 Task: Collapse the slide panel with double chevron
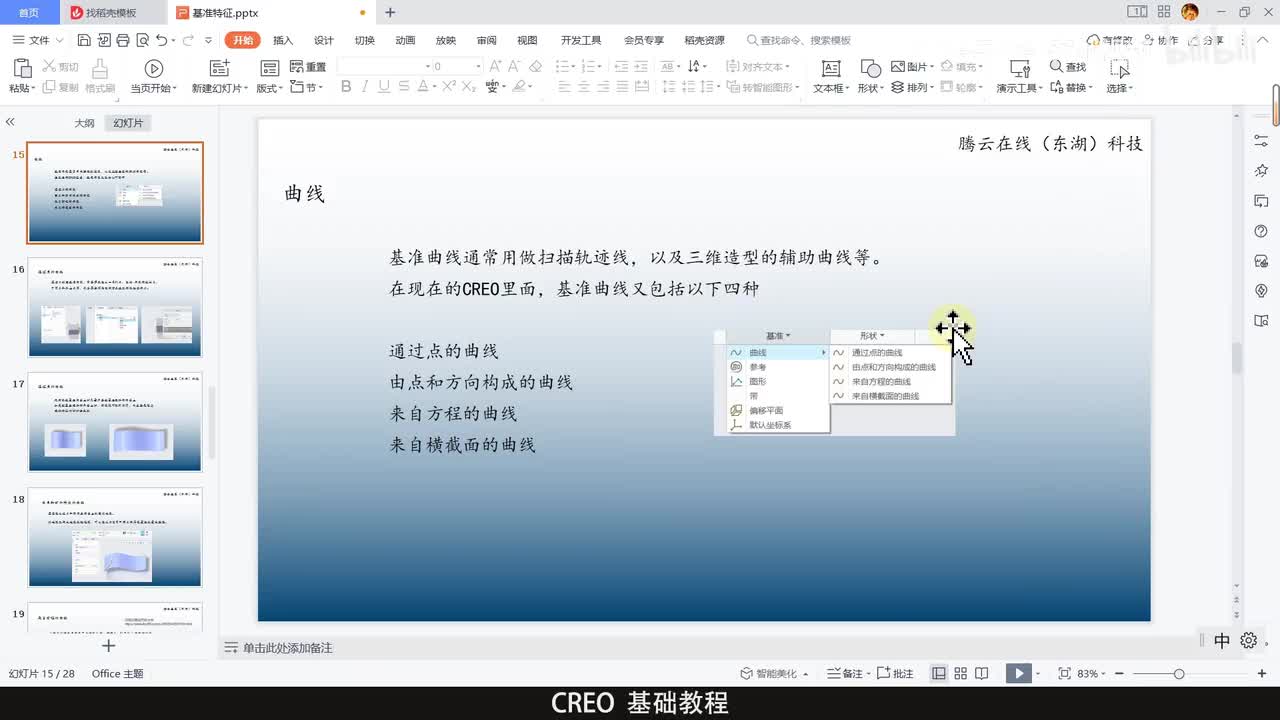10,122
